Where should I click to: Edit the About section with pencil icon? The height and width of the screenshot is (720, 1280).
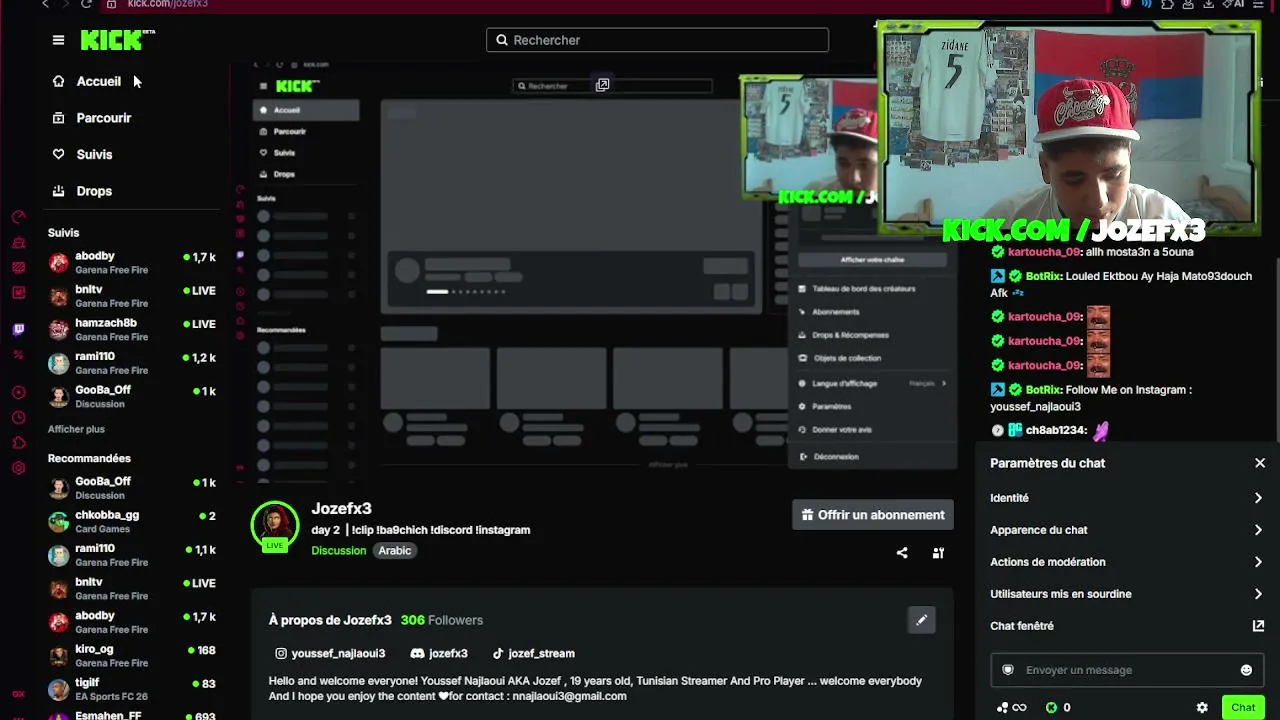(x=921, y=620)
